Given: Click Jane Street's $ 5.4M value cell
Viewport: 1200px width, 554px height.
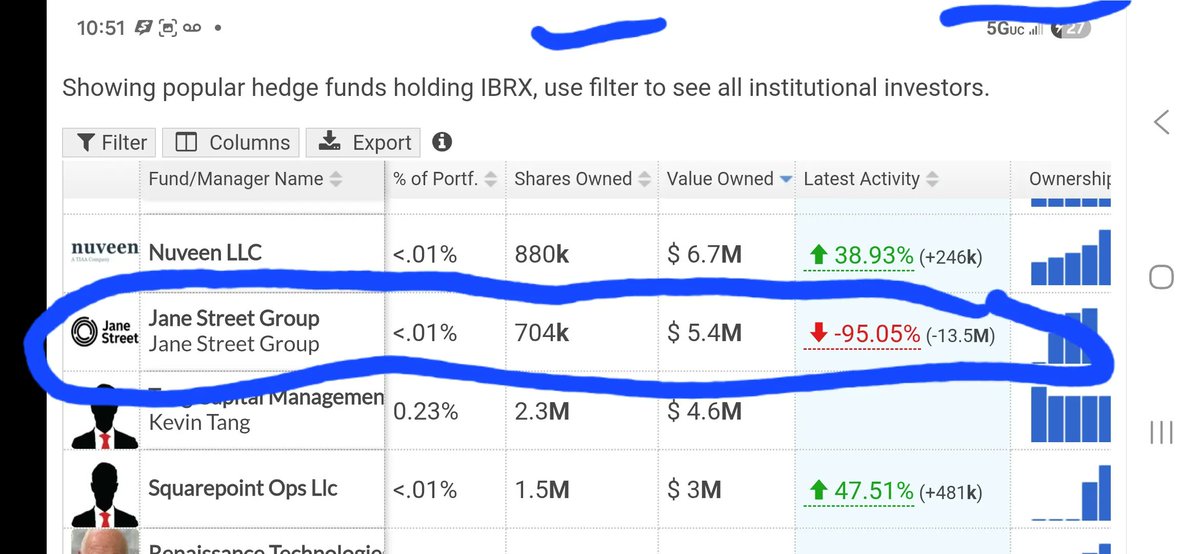Looking at the screenshot, I should 705,333.
